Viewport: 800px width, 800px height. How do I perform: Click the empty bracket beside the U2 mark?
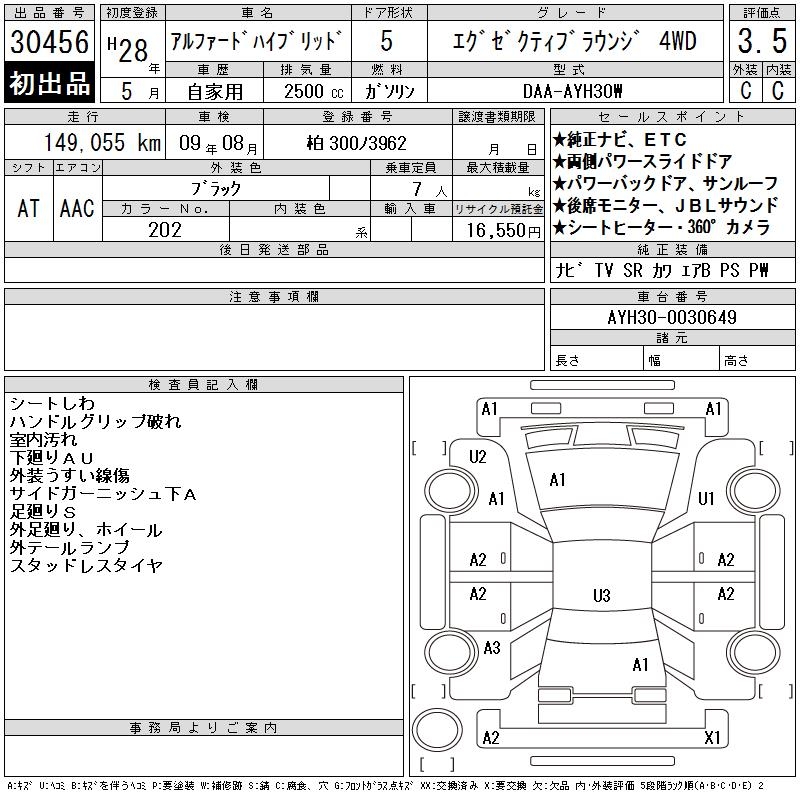[428, 447]
